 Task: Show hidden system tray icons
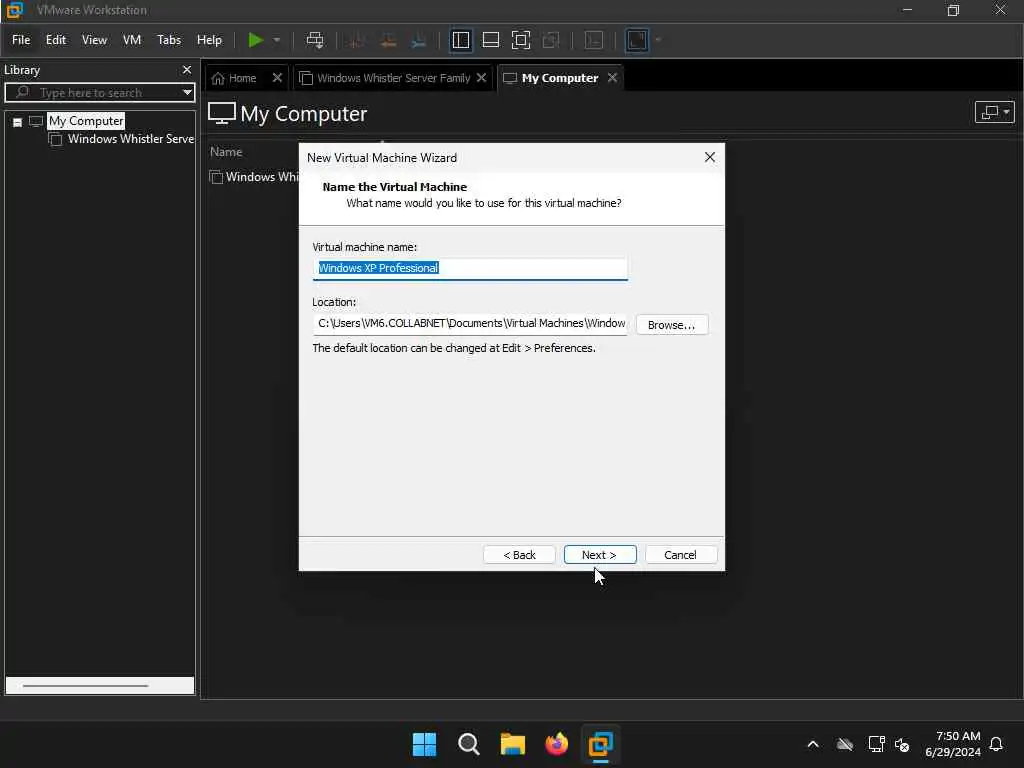pos(813,744)
